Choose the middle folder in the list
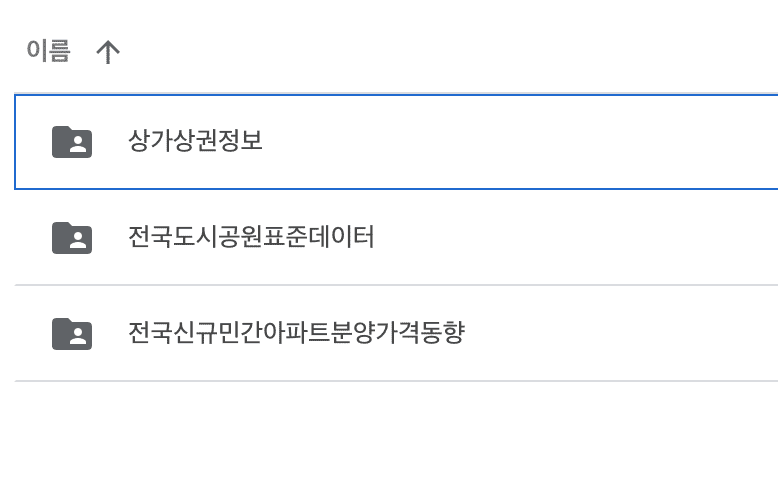The image size is (778, 494). point(251,238)
